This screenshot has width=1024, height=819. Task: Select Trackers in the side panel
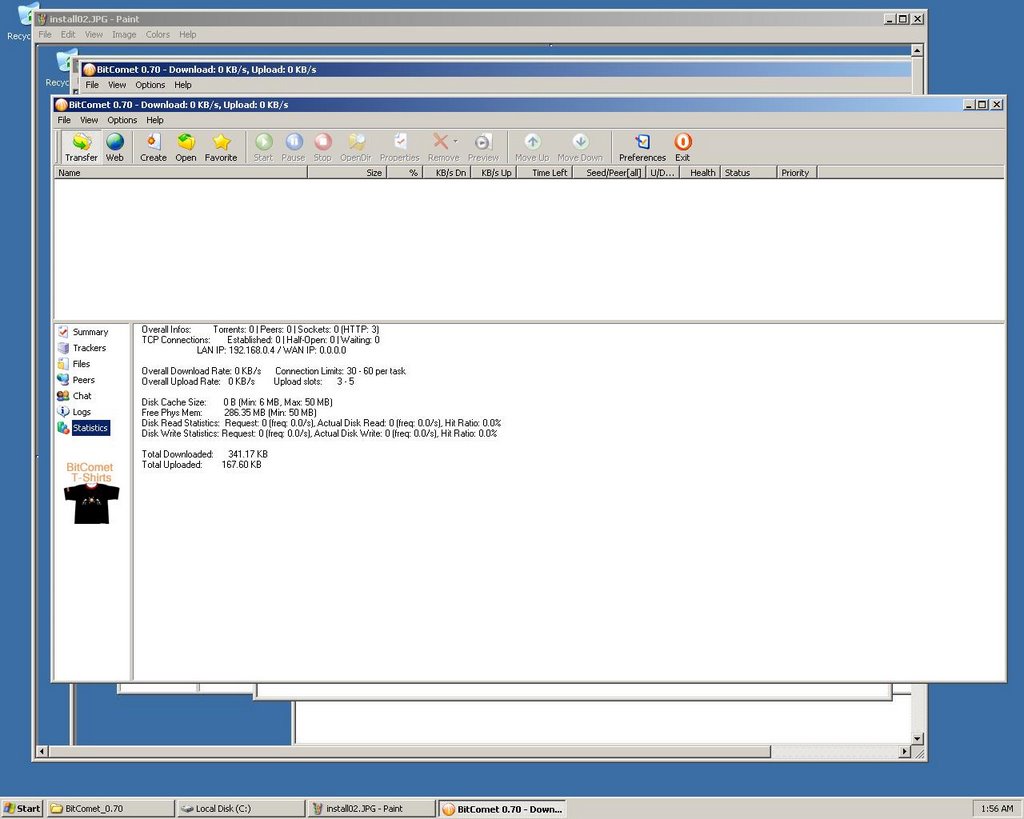[82, 348]
